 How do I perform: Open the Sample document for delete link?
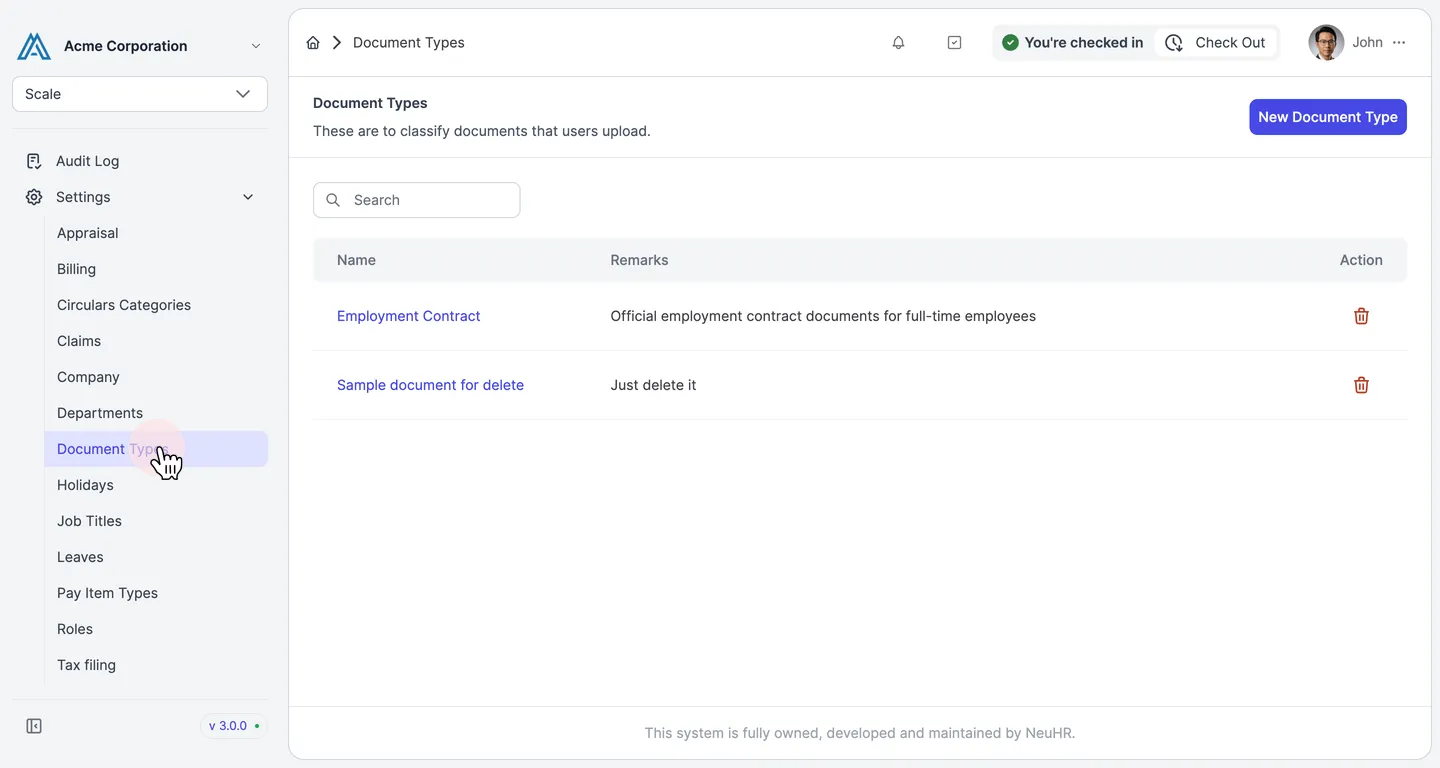click(430, 385)
